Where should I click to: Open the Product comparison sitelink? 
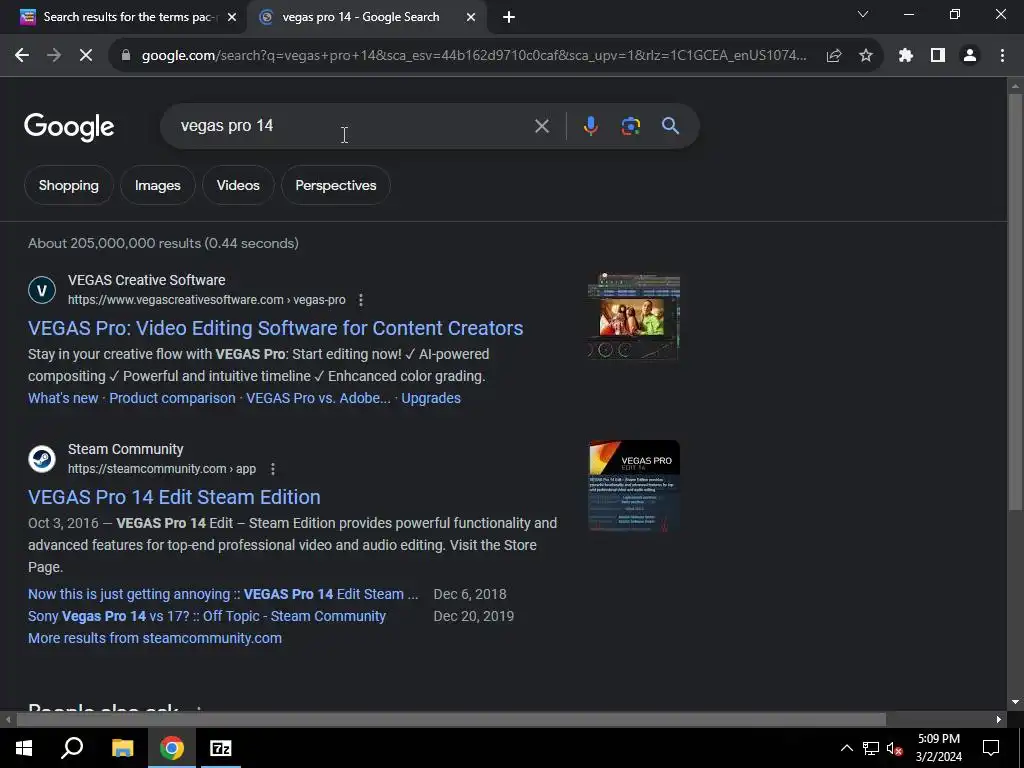(172, 398)
